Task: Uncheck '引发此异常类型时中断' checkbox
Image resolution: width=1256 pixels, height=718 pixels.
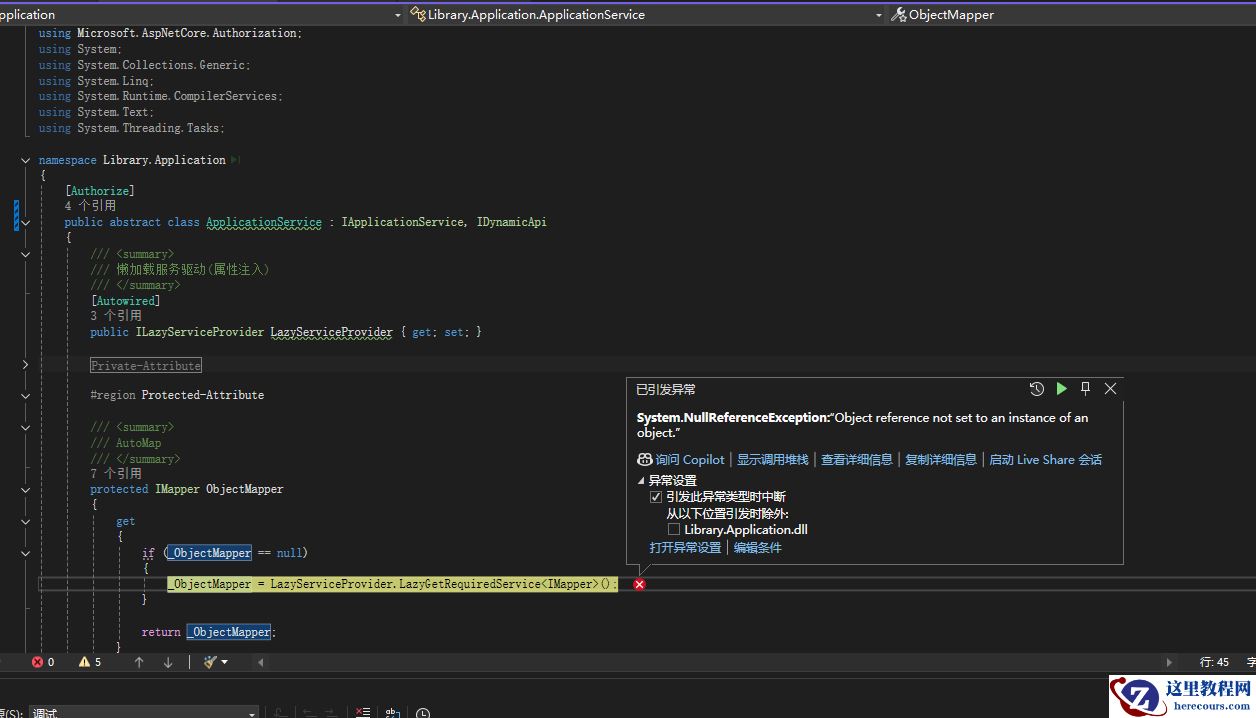Action: point(656,497)
